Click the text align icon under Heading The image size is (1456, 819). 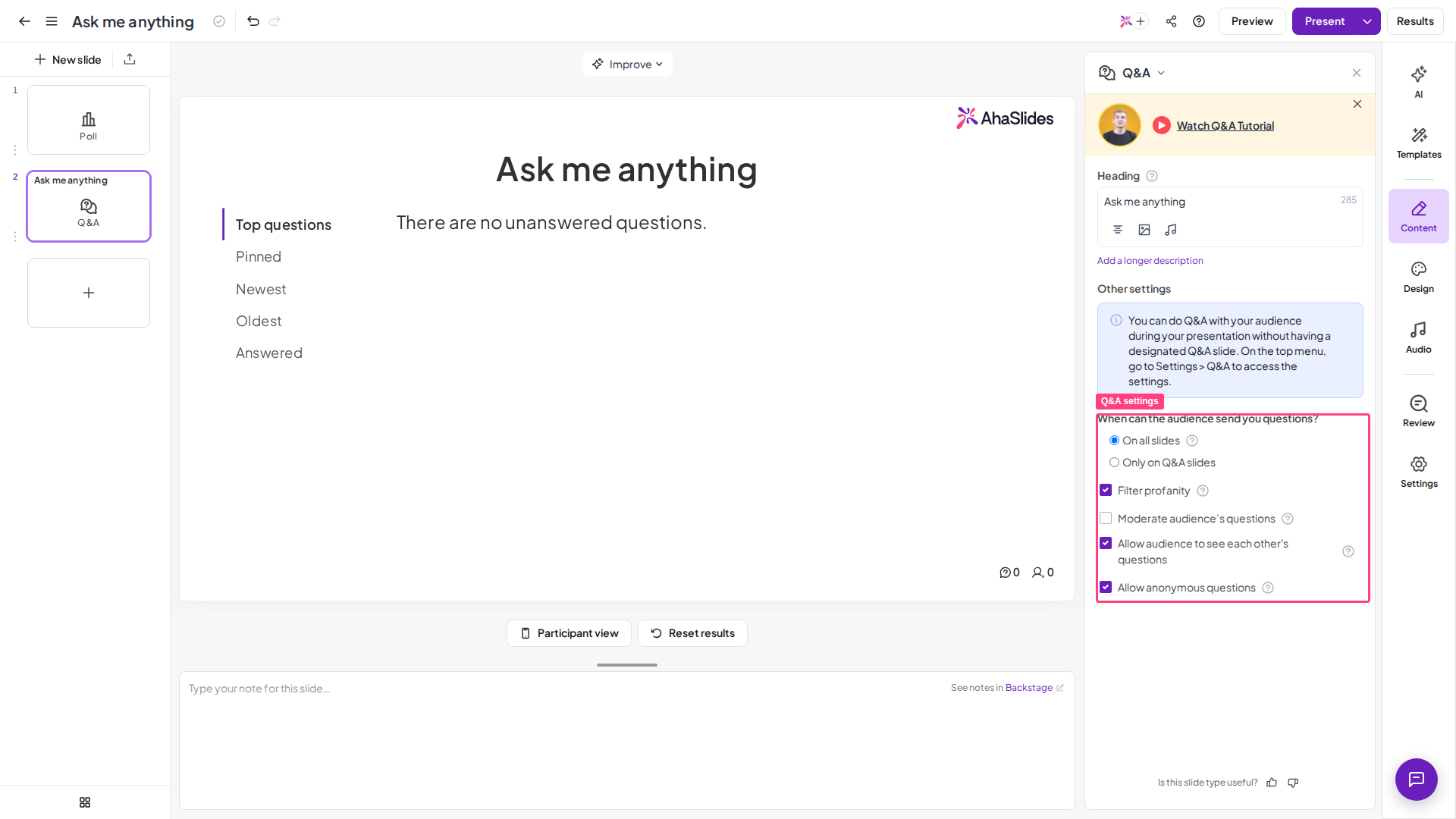[x=1118, y=230]
